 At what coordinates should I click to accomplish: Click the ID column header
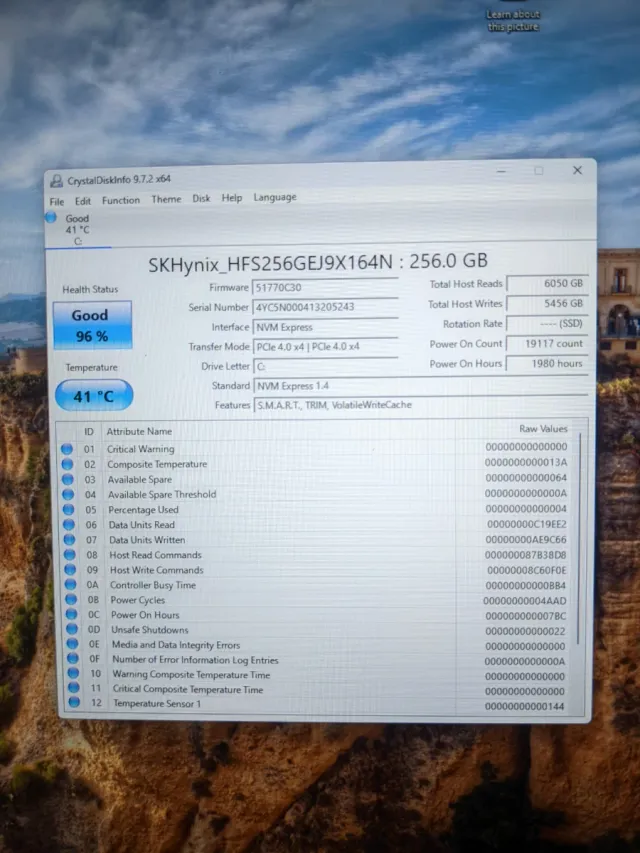89,431
